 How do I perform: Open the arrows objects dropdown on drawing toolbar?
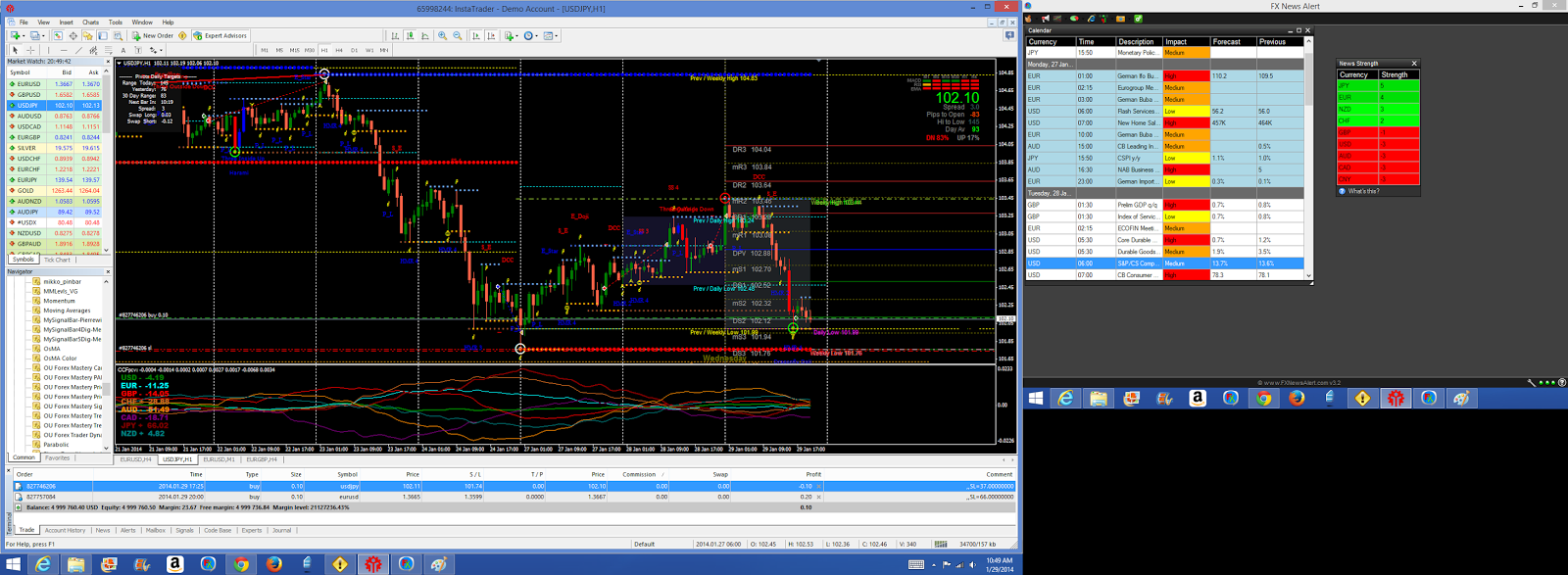tap(161, 50)
